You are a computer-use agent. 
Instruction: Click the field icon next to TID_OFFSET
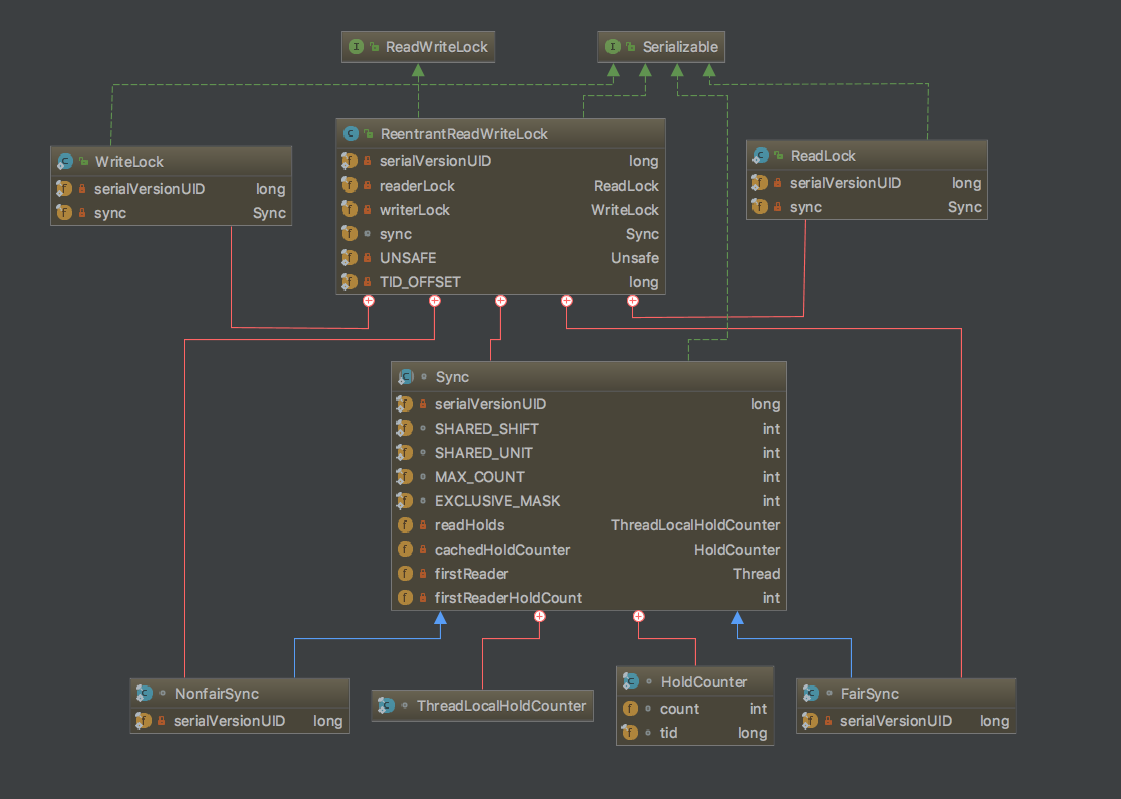[349, 282]
